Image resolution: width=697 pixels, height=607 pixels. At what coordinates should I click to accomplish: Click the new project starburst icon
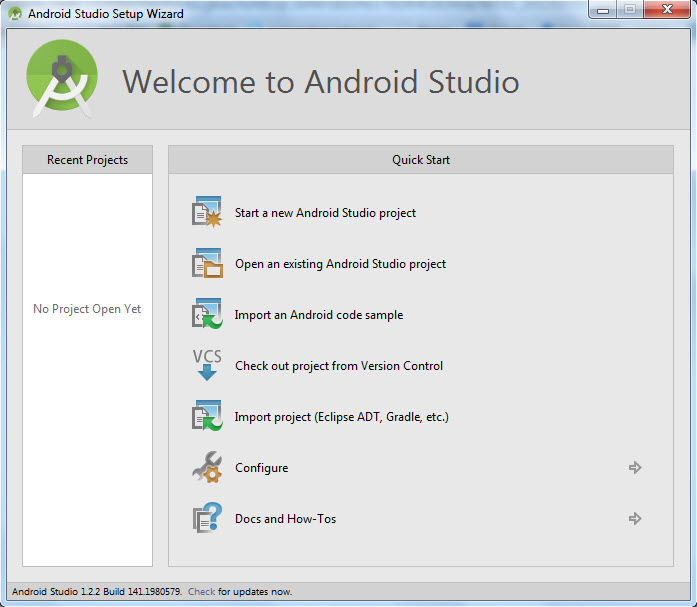pyautogui.click(x=207, y=212)
